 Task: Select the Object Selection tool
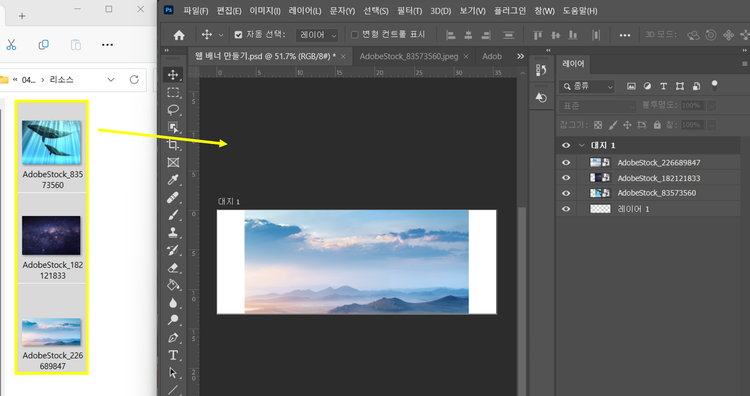[173, 127]
